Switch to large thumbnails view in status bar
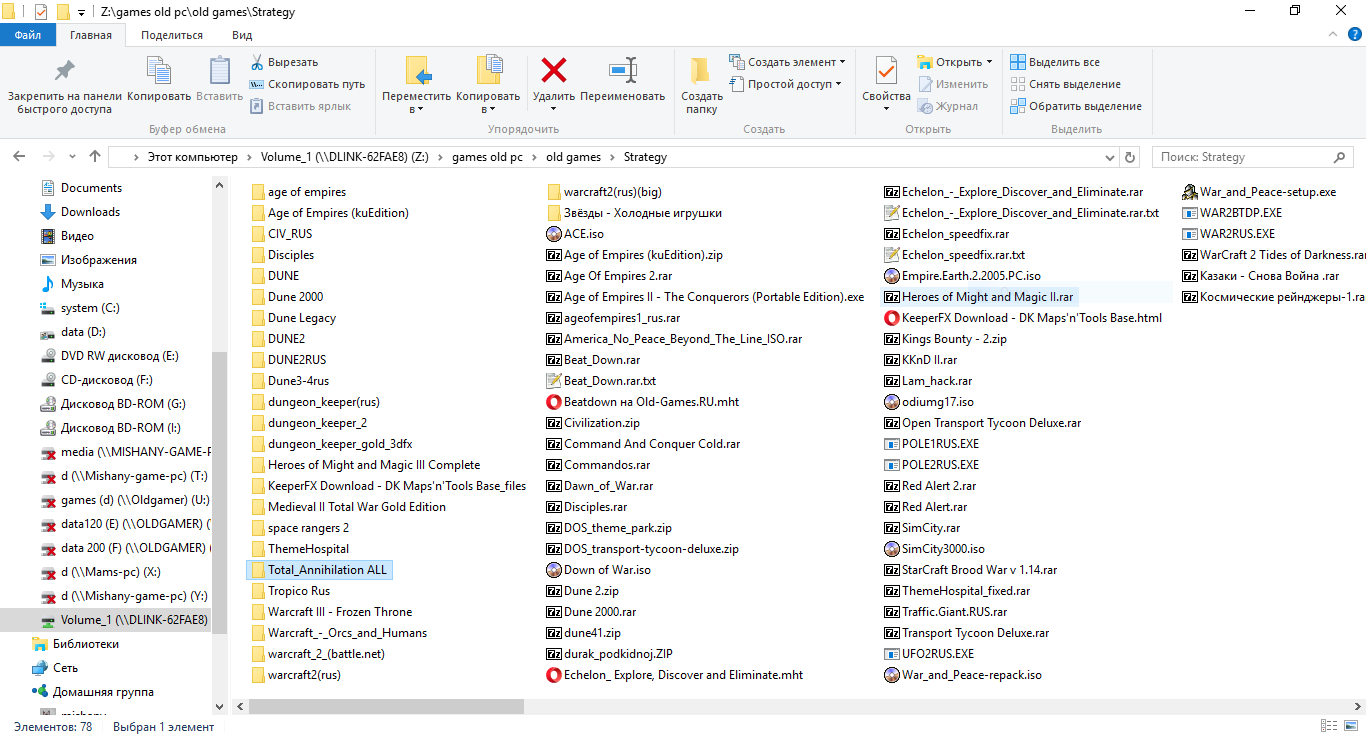 click(x=1349, y=727)
